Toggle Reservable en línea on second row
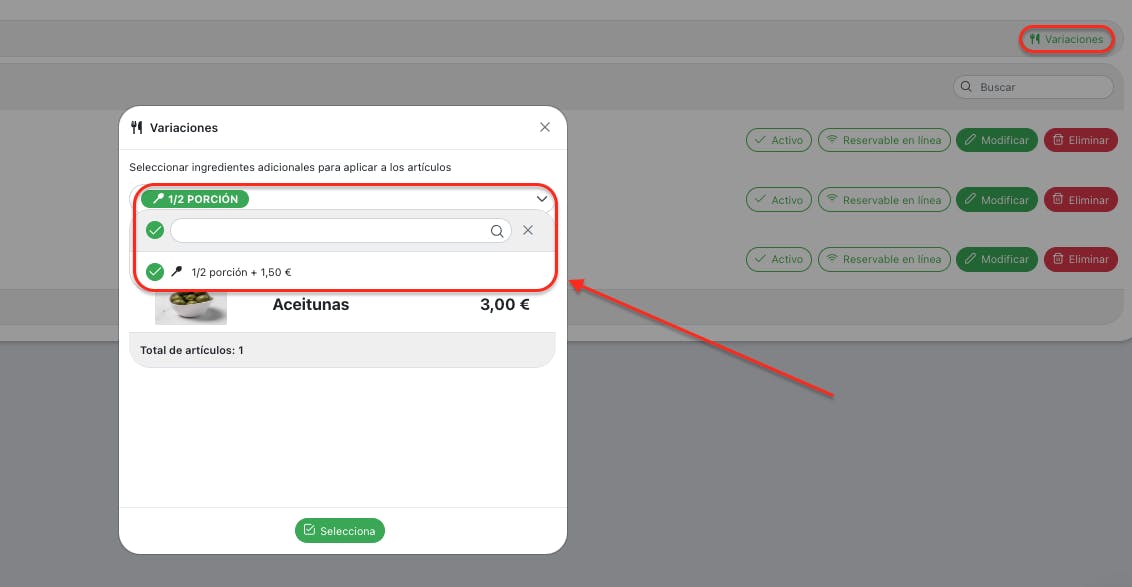The image size is (1132, 587). 884,200
